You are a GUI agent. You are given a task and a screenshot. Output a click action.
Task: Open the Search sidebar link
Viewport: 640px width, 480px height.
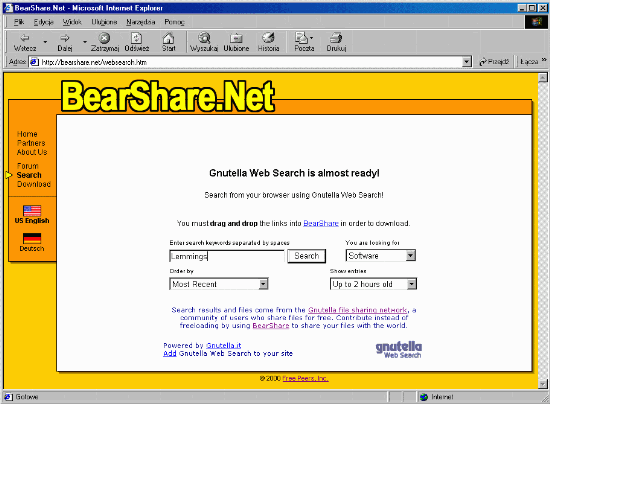click(x=29, y=175)
